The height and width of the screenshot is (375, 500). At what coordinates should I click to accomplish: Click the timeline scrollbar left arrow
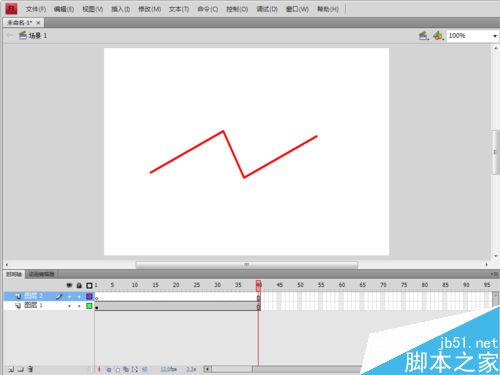click(207, 369)
